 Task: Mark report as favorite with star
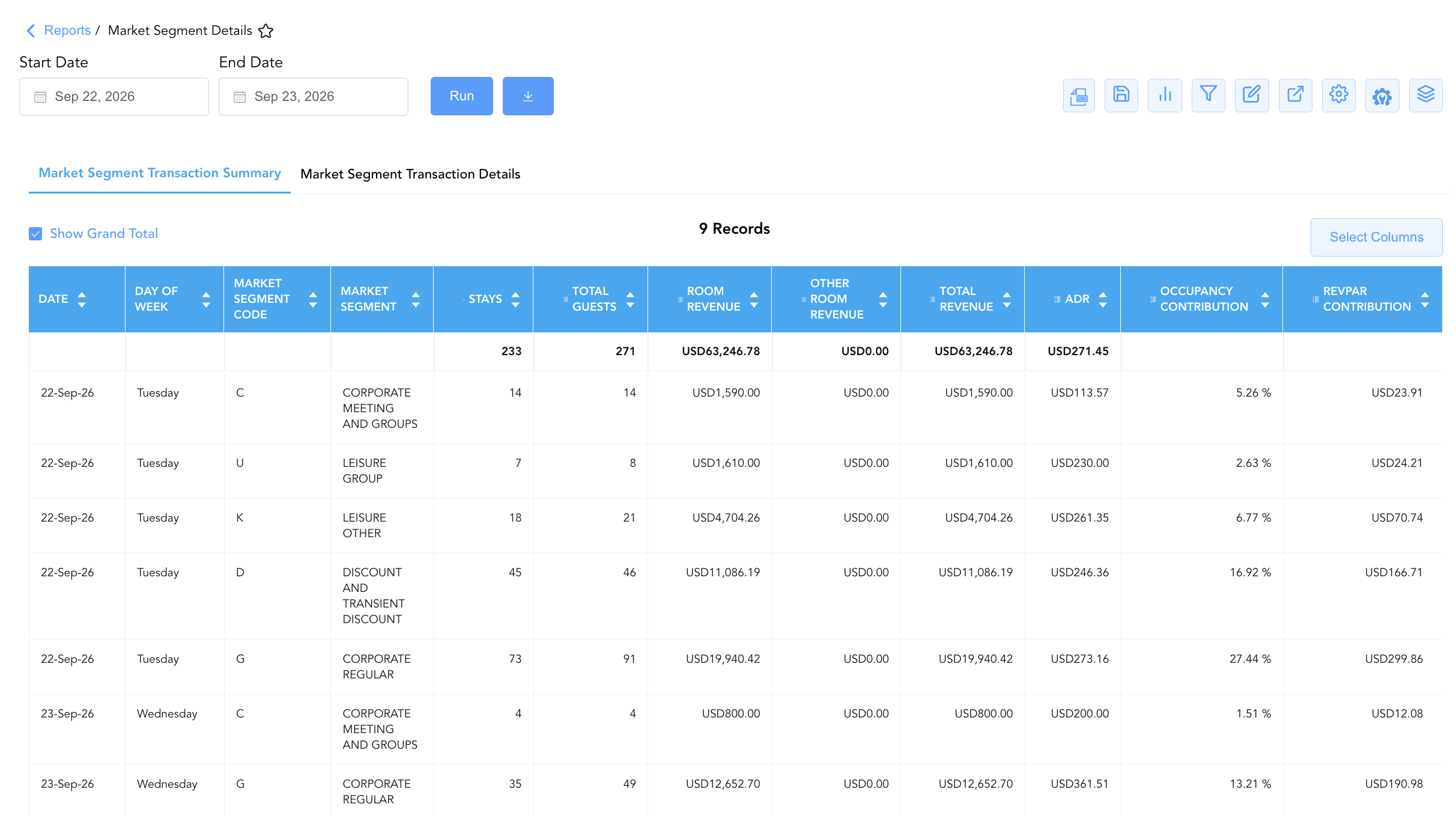click(x=265, y=31)
